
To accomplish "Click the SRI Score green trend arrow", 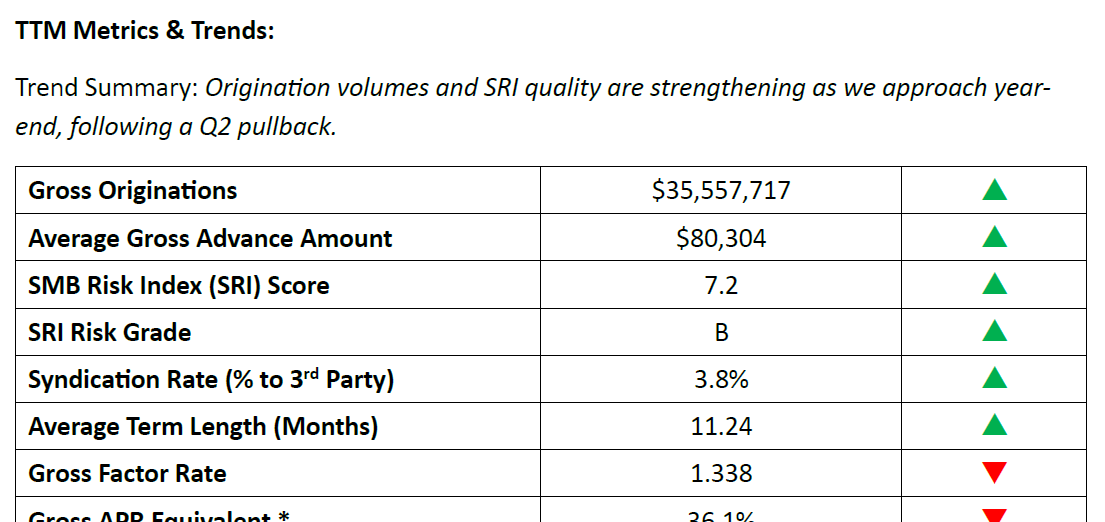I will coord(994,285).
